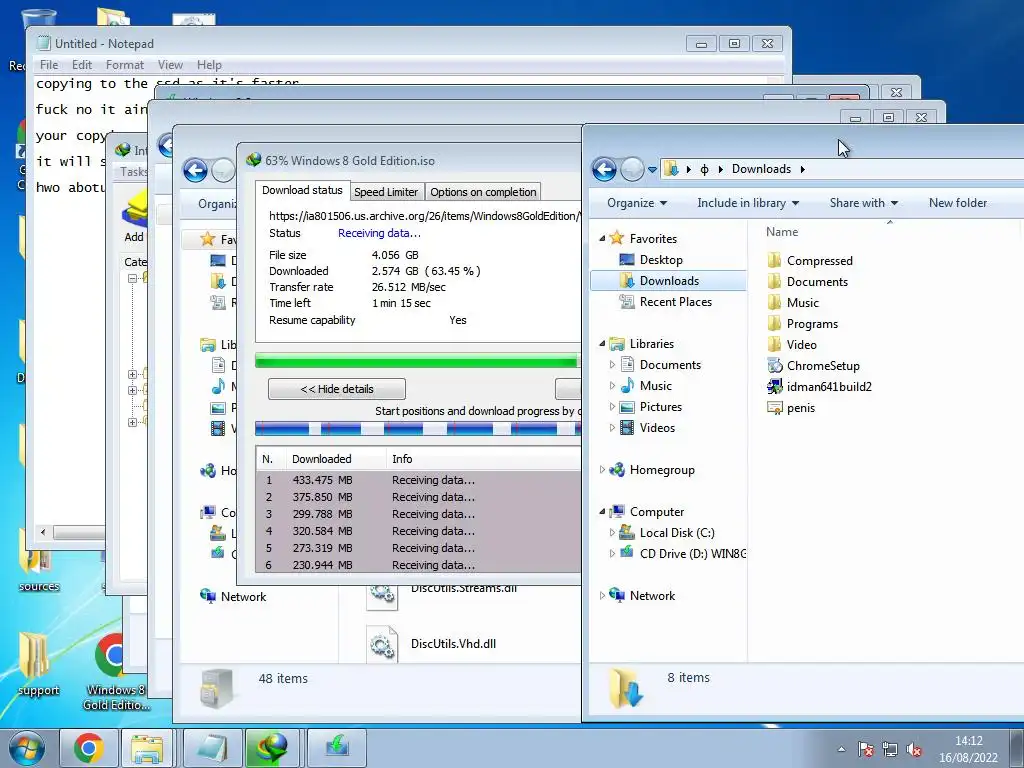
Task: Select connection row 1 with 433.475 MB
Action: pyautogui.click(x=418, y=480)
